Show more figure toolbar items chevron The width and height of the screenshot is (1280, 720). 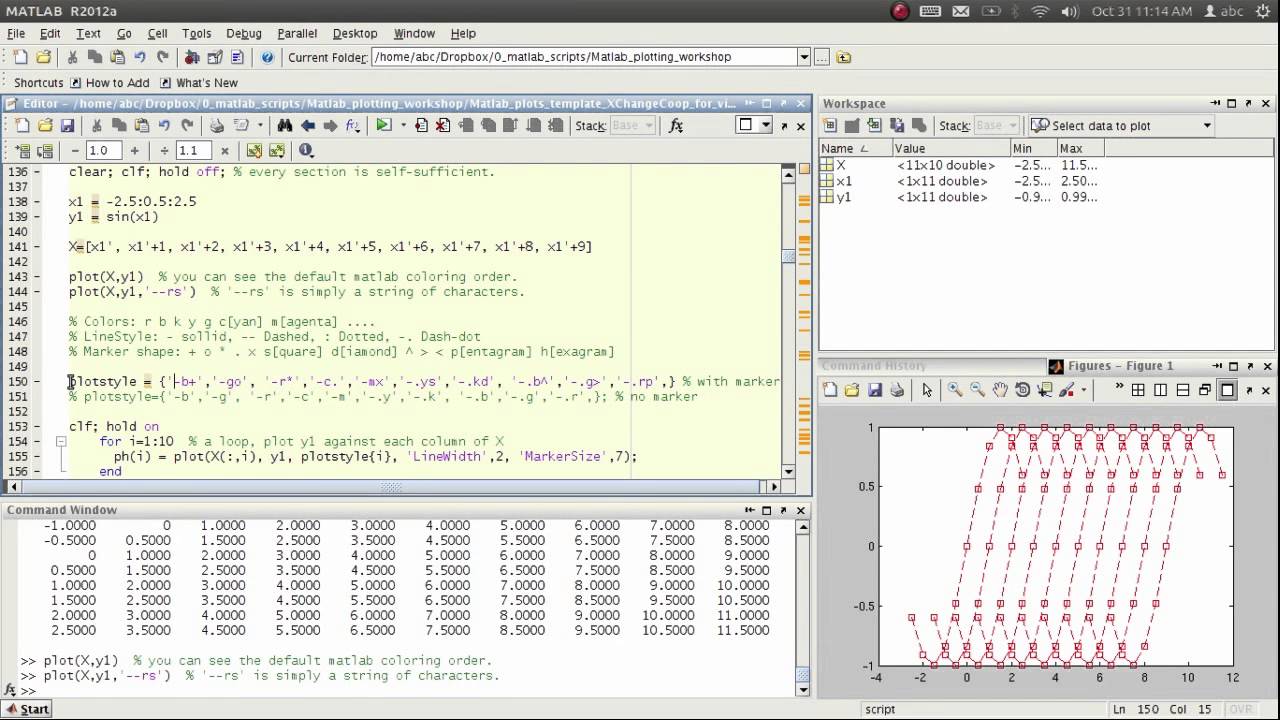(1118, 388)
